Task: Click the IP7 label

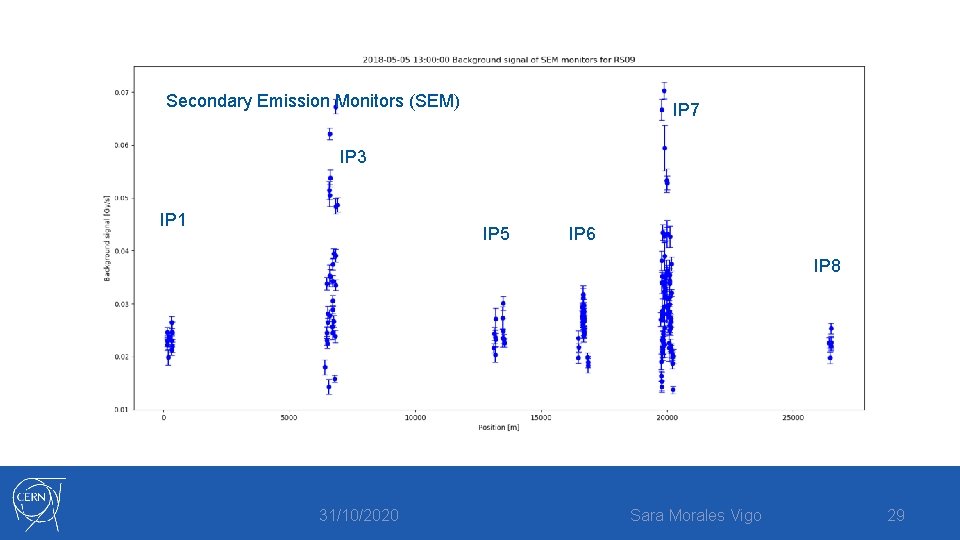Action: click(x=686, y=110)
